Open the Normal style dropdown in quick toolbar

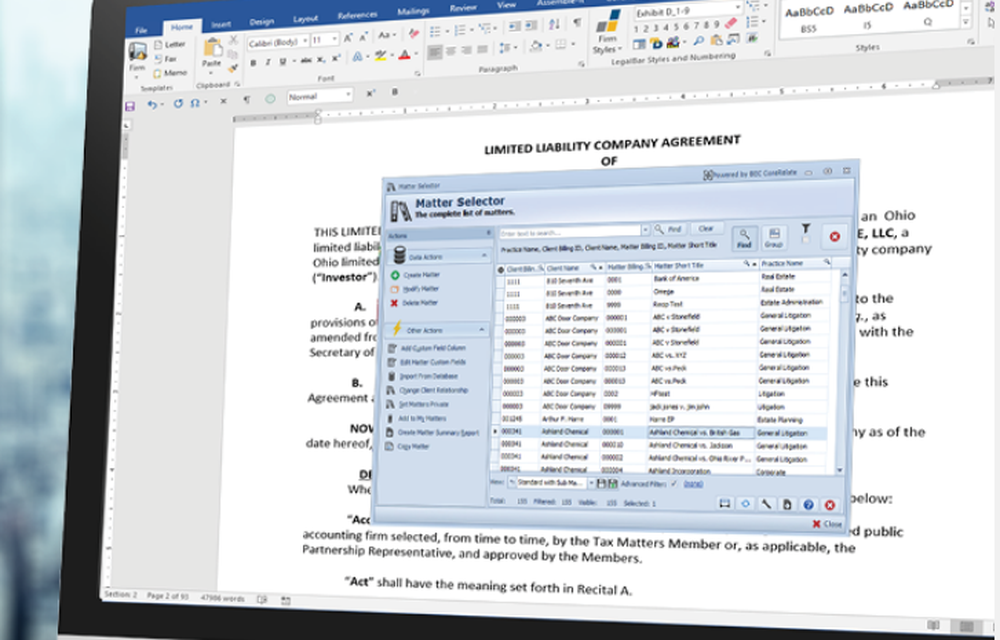click(348, 94)
